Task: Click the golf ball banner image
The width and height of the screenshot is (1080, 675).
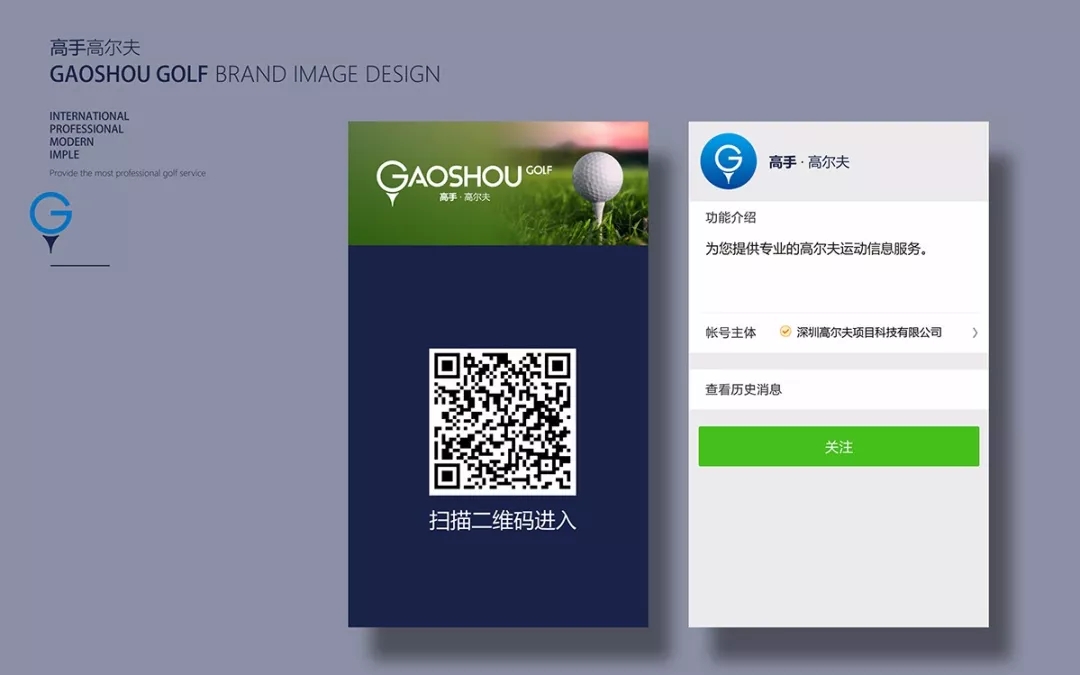Action: 498,183
